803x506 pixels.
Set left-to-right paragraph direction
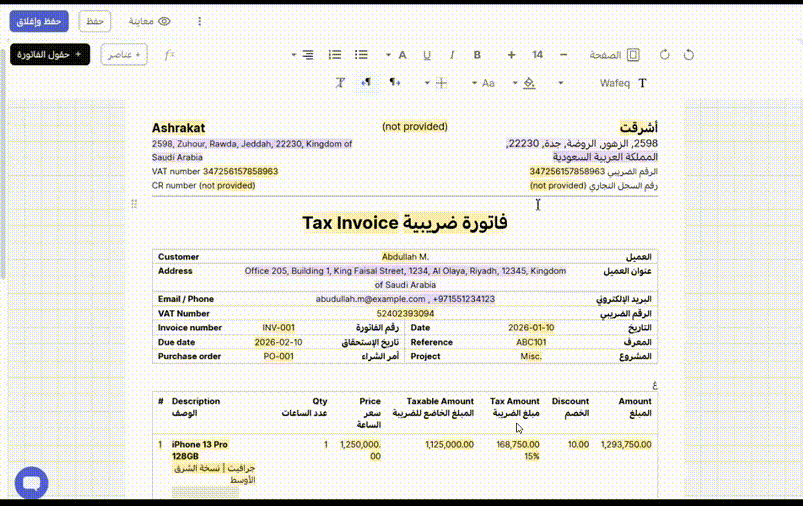click(x=394, y=82)
